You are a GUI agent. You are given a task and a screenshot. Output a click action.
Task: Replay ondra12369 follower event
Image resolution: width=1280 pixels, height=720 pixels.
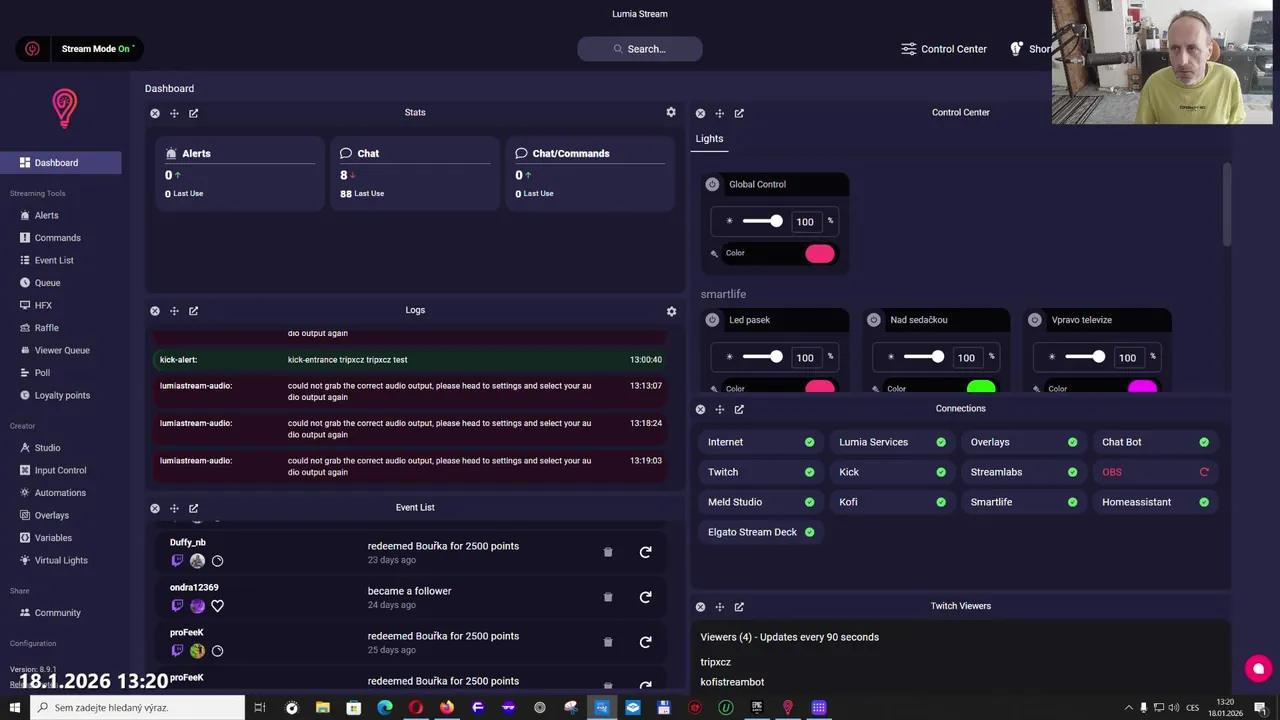click(645, 597)
